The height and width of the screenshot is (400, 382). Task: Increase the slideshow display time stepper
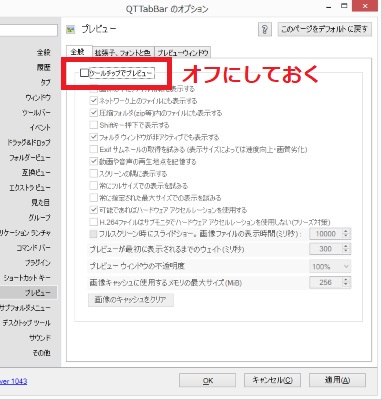346,231
